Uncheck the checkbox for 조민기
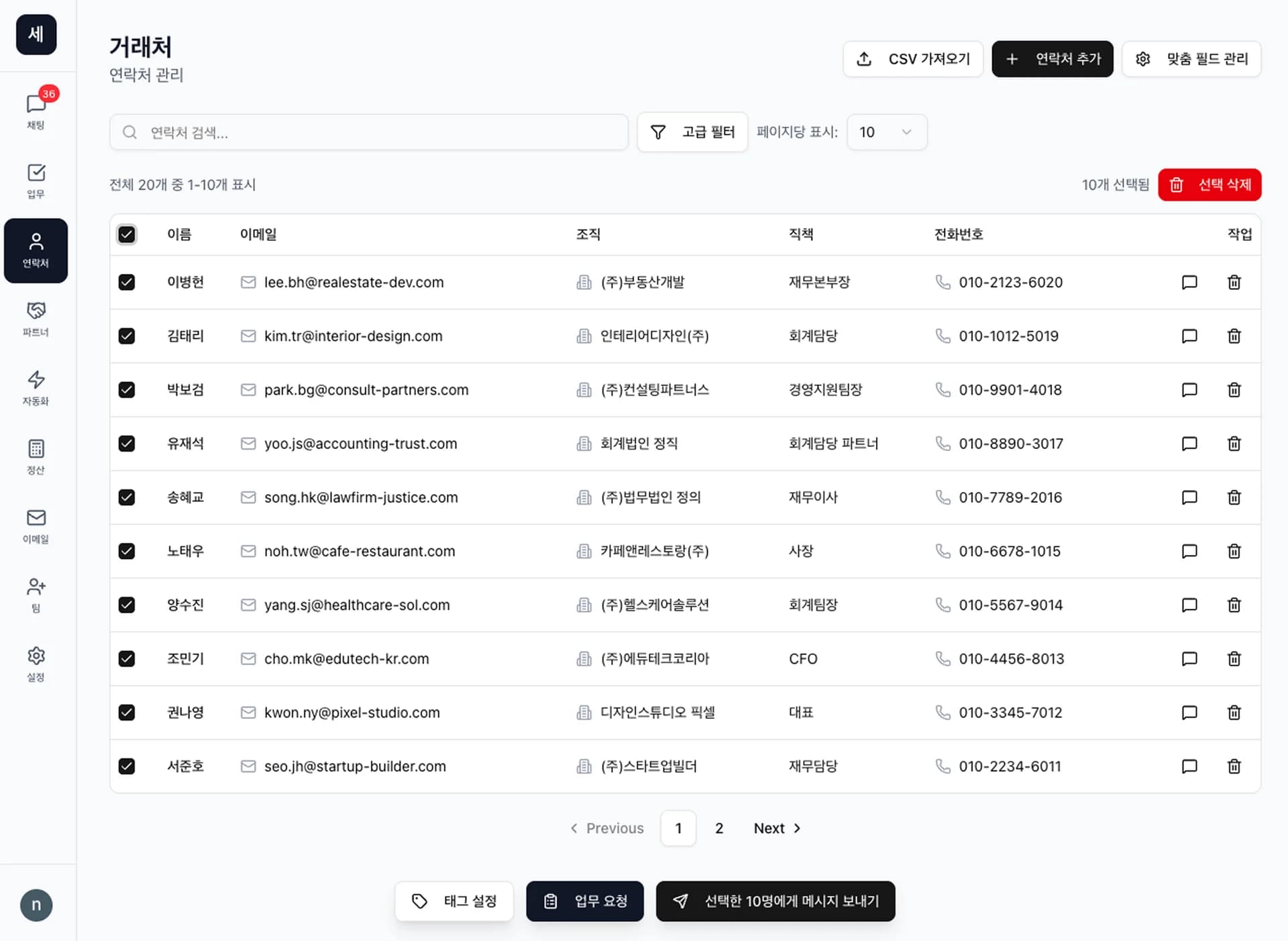The width and height of the screenshot is (1288, 941). (x=127, y=658)
